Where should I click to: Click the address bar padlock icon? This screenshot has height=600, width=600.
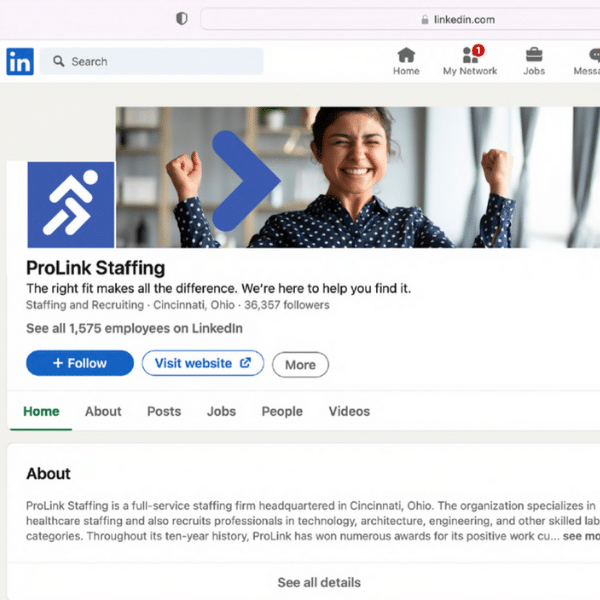tap(424, 20)
